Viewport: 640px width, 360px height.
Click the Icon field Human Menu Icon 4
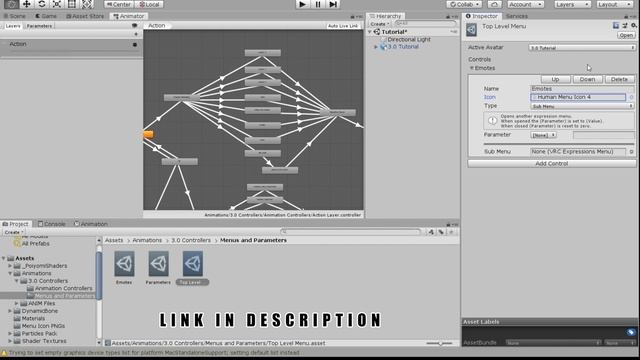click(578, 97)
